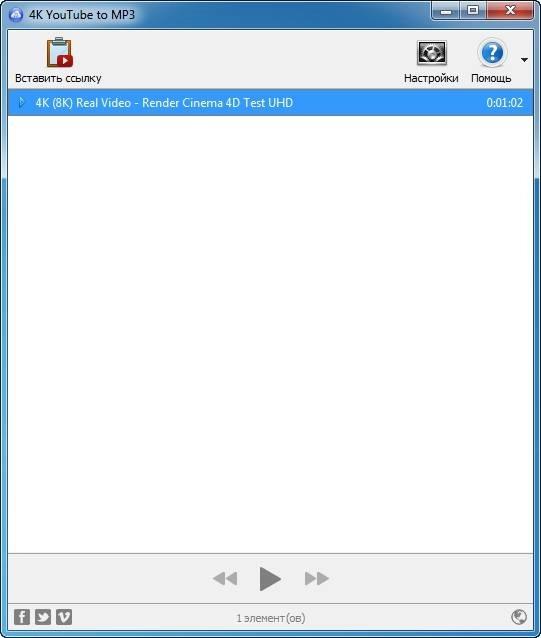The width and height of the screenshot is (541, 638).
Task: Open the Facebook share icon
Action: [x=22, y=617]
